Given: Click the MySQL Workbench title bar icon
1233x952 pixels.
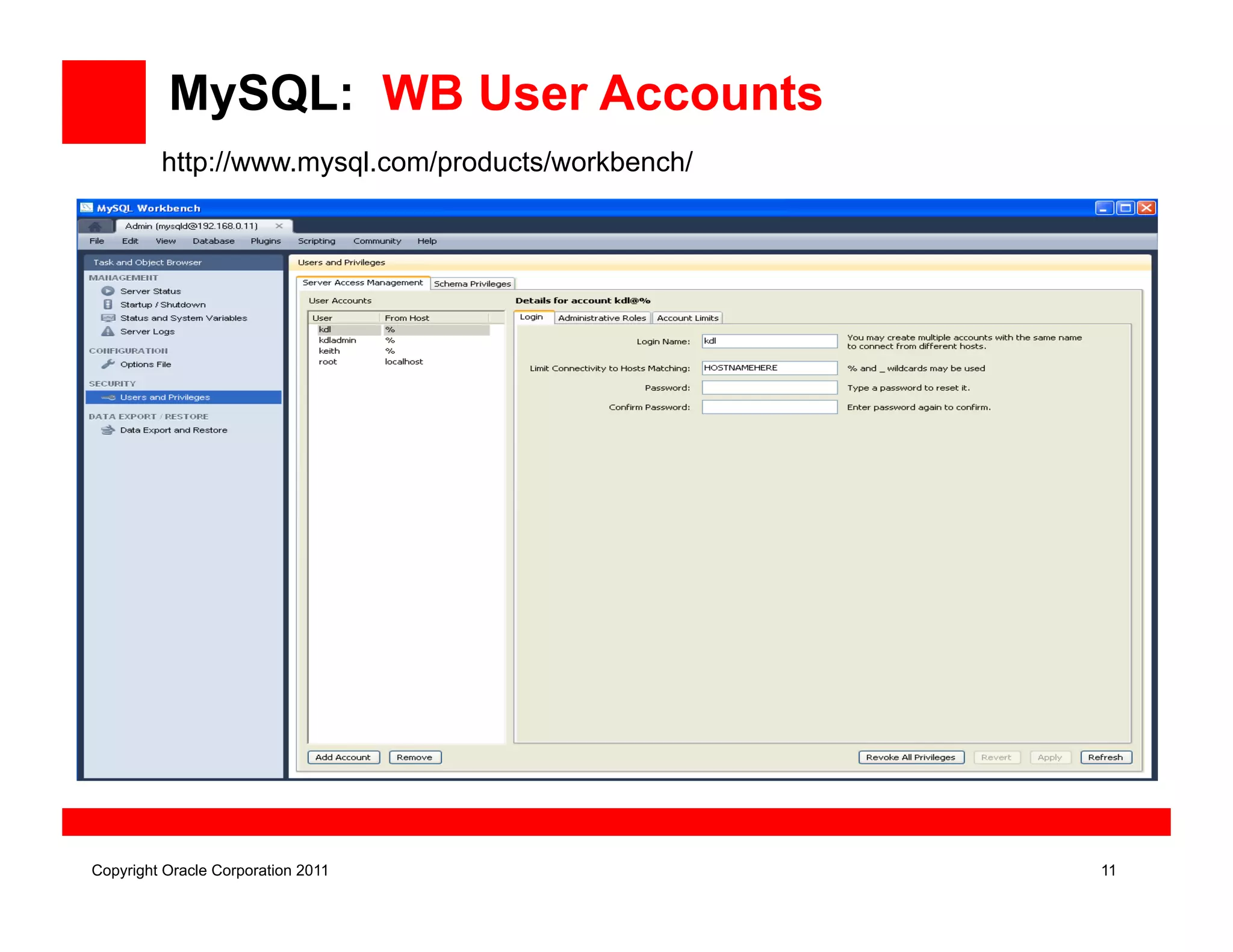Looking at the screenshot, I should 87,208.
